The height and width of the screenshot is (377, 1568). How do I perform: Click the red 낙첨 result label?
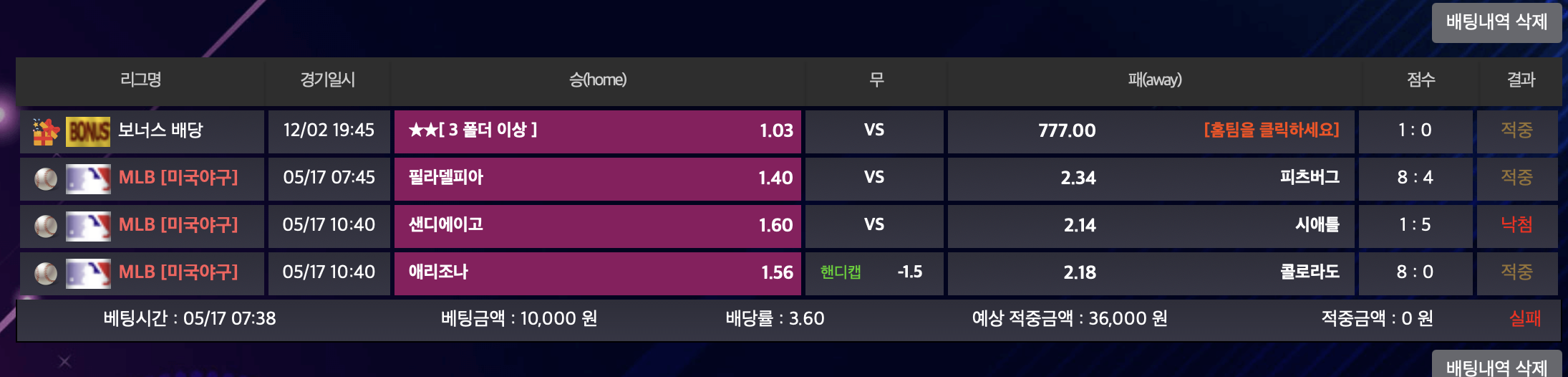(x=1516, y=225)
